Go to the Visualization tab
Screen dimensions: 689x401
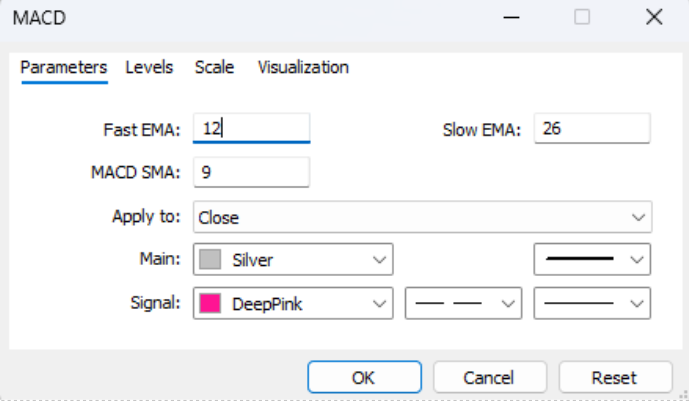coord(303,68)
